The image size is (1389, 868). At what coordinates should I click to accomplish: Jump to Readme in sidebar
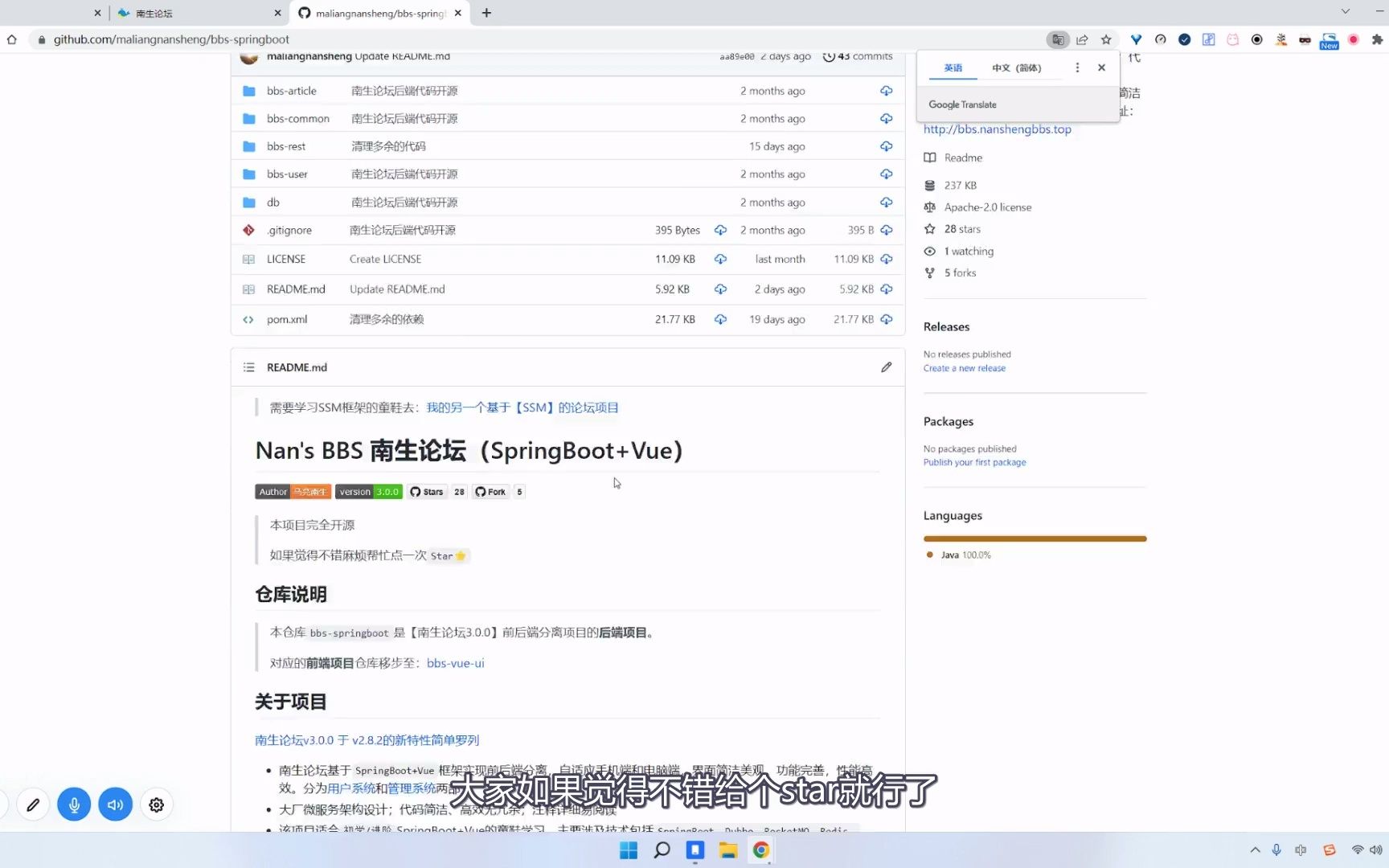[x=963, y=158]
